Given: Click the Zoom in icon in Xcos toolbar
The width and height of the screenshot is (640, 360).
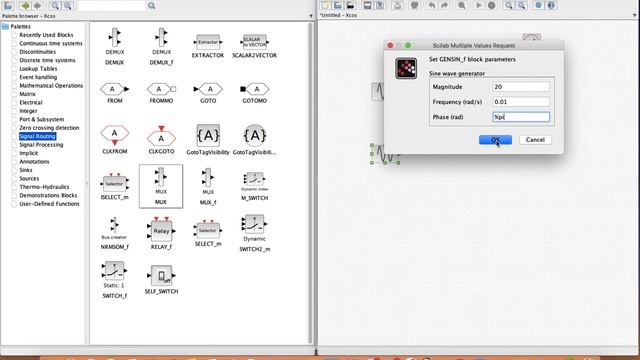Looking at the screenshot, I should pos(509,5).
